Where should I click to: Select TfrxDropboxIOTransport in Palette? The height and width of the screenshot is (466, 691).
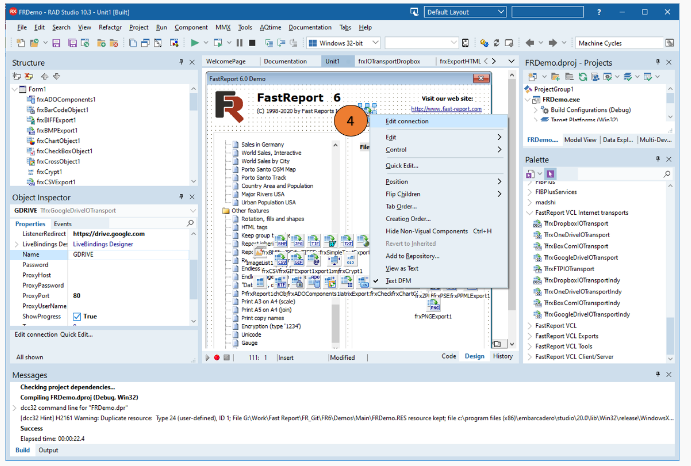pyautogui.click(x=576, y=224)
